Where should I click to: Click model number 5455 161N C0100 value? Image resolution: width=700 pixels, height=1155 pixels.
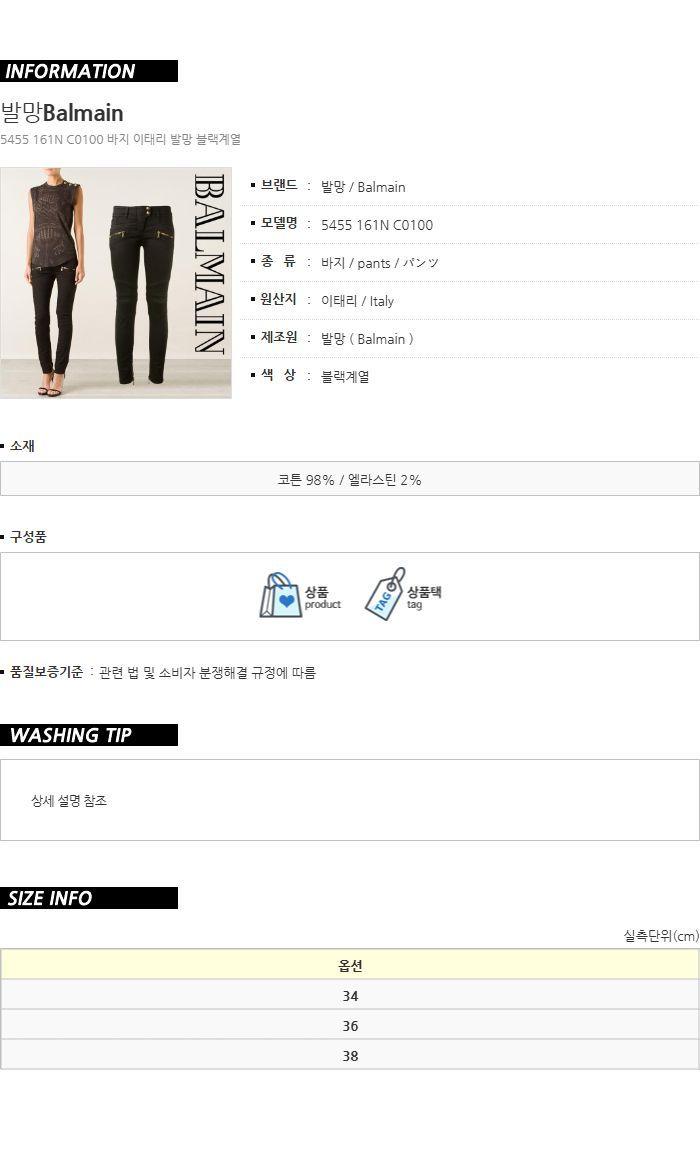[377, 225]
